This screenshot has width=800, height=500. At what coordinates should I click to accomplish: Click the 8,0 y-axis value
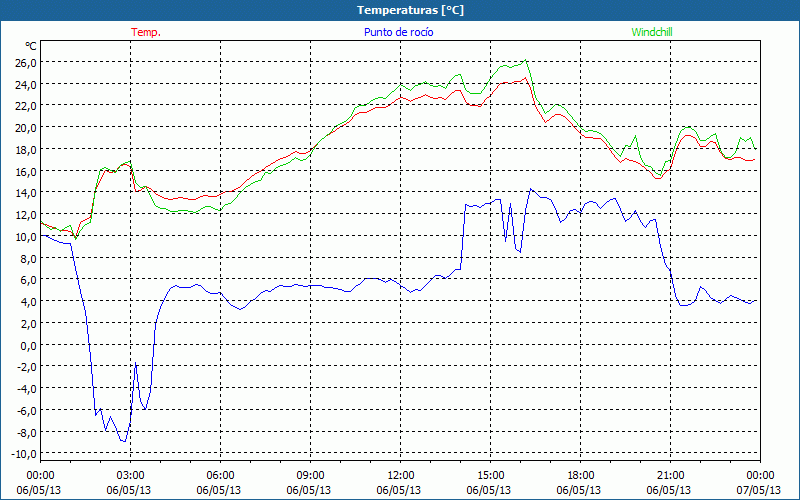pyautogui.click(x=29, y=259)
